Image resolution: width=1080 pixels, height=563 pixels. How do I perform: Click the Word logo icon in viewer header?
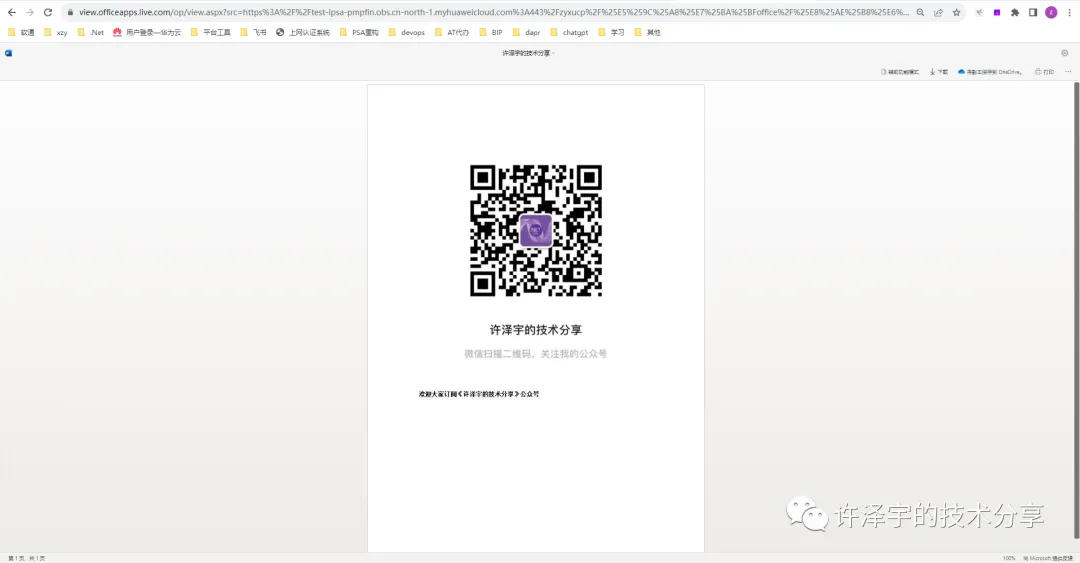click(x=8, y=53)
